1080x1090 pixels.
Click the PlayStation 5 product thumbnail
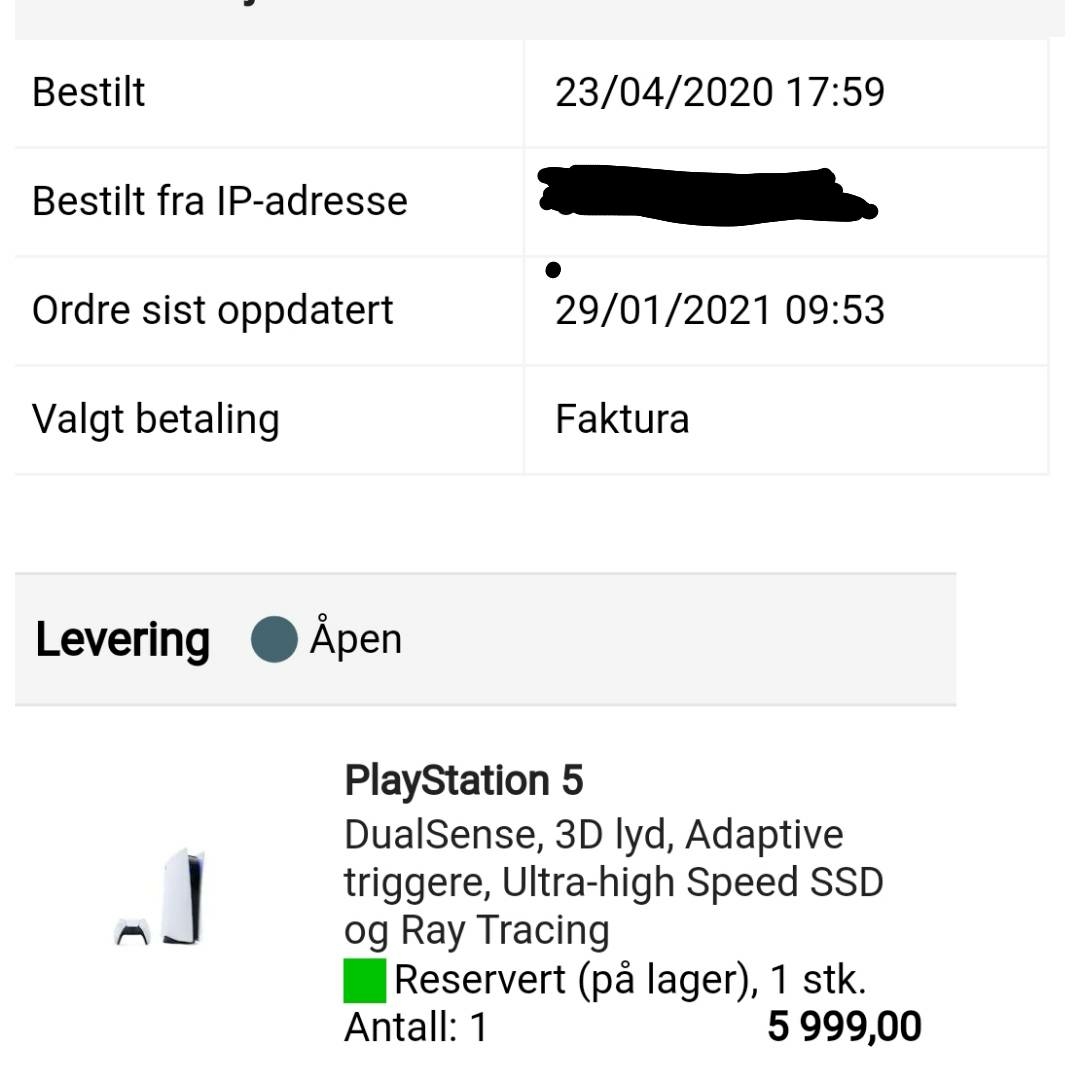point(160,897)
